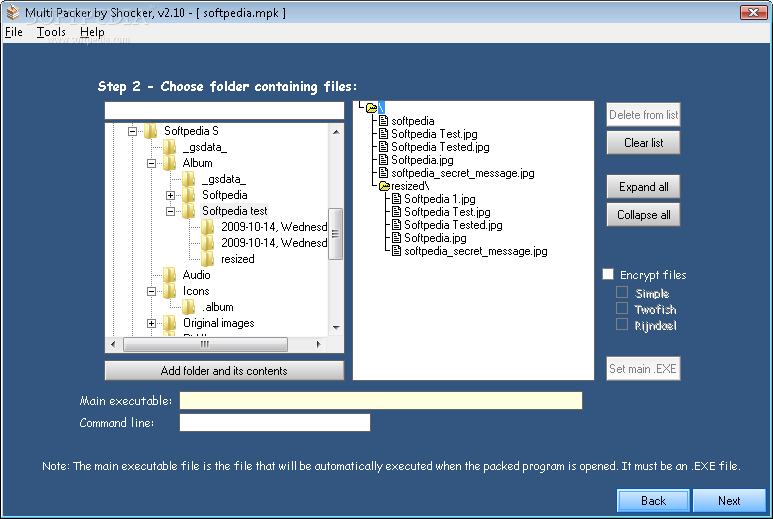Click folder icon of Softpedia under Album
The width and height of the screenshot is (773, 519).
189,195
